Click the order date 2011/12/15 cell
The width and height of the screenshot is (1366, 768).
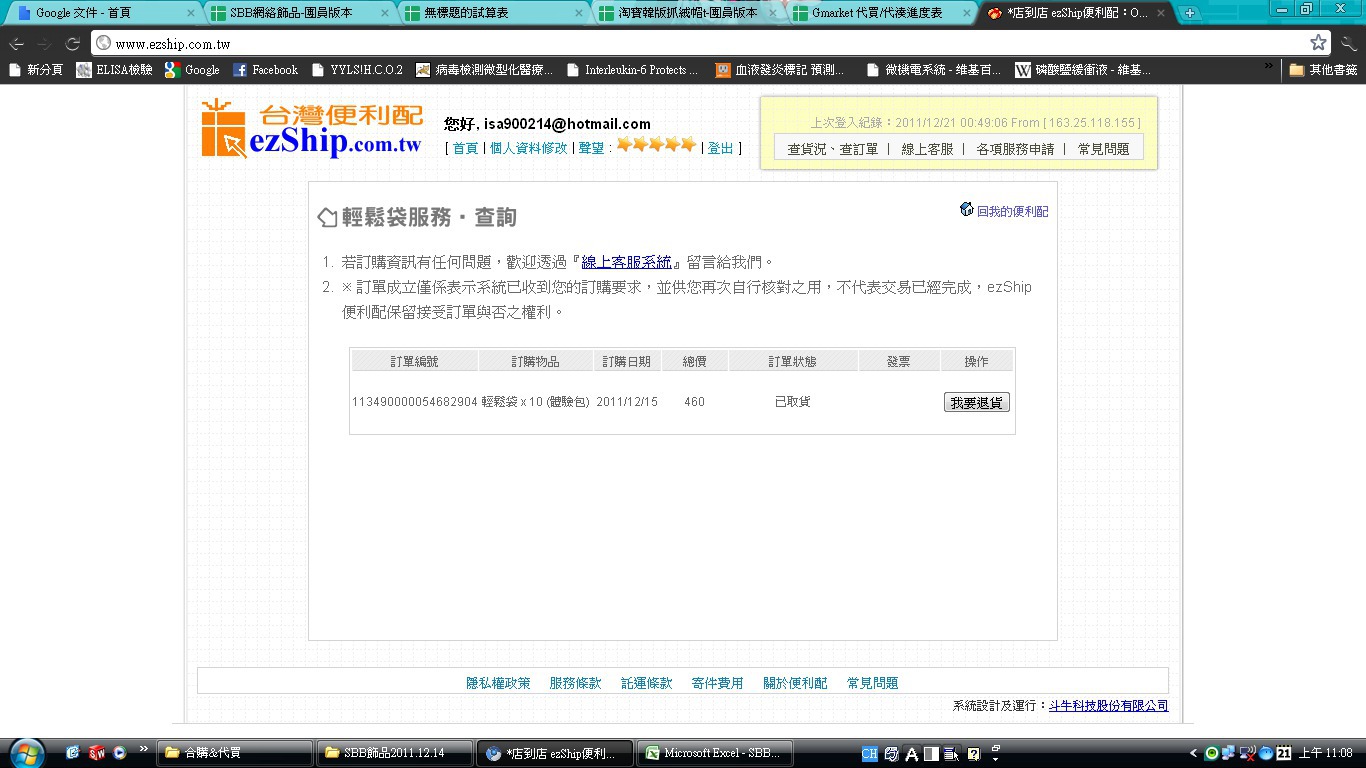click(x=627, y=402)
